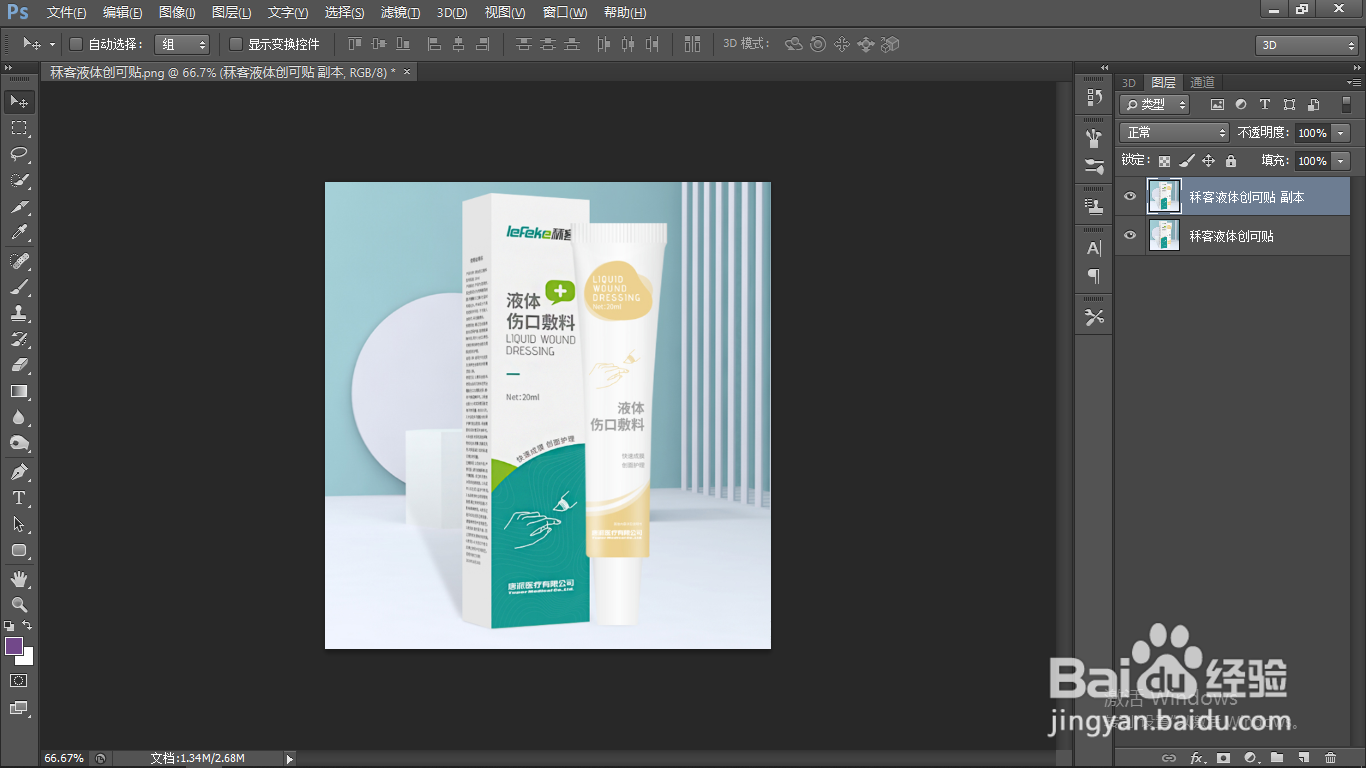
Task: Open layer style fx menu
Action: click(1196, 758)
